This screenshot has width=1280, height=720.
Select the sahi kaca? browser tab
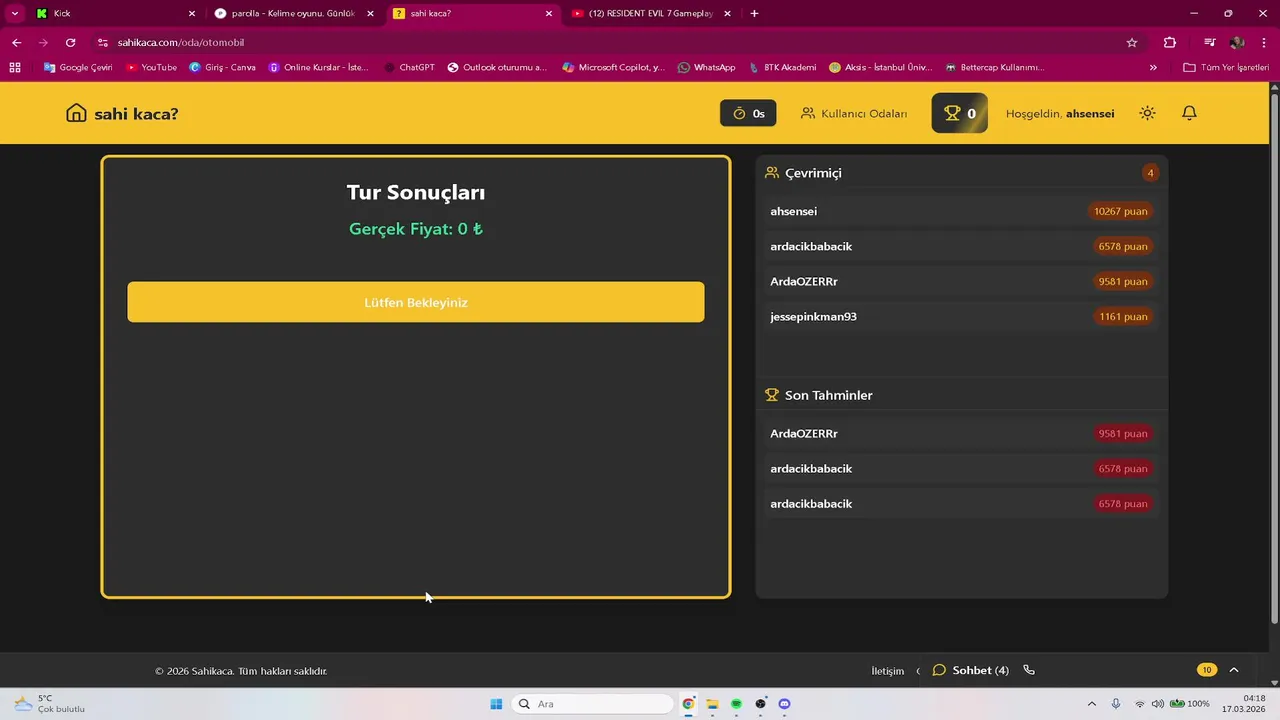point(472,14)
